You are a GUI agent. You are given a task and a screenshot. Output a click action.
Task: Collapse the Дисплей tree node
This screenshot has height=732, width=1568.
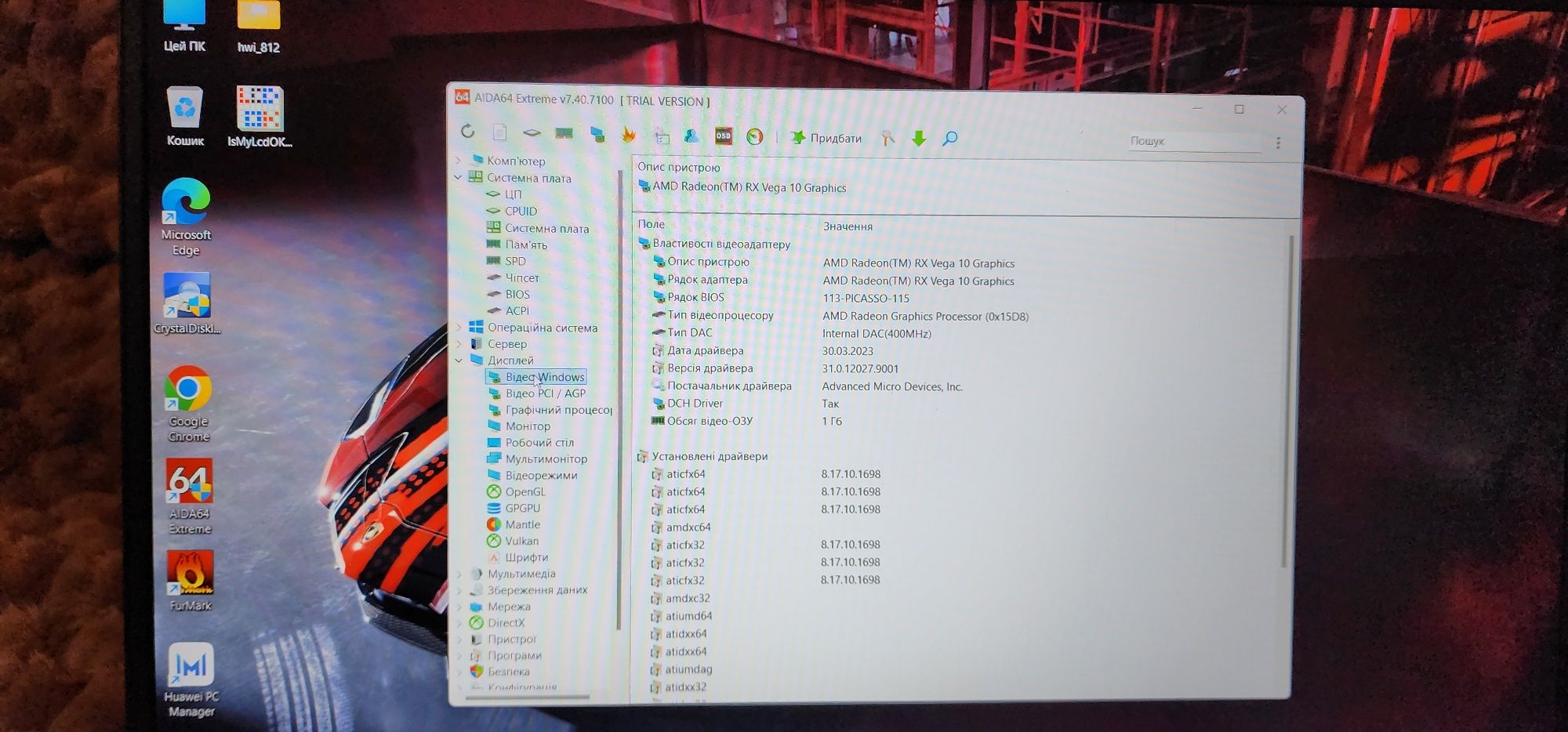[x=459, y=360]
